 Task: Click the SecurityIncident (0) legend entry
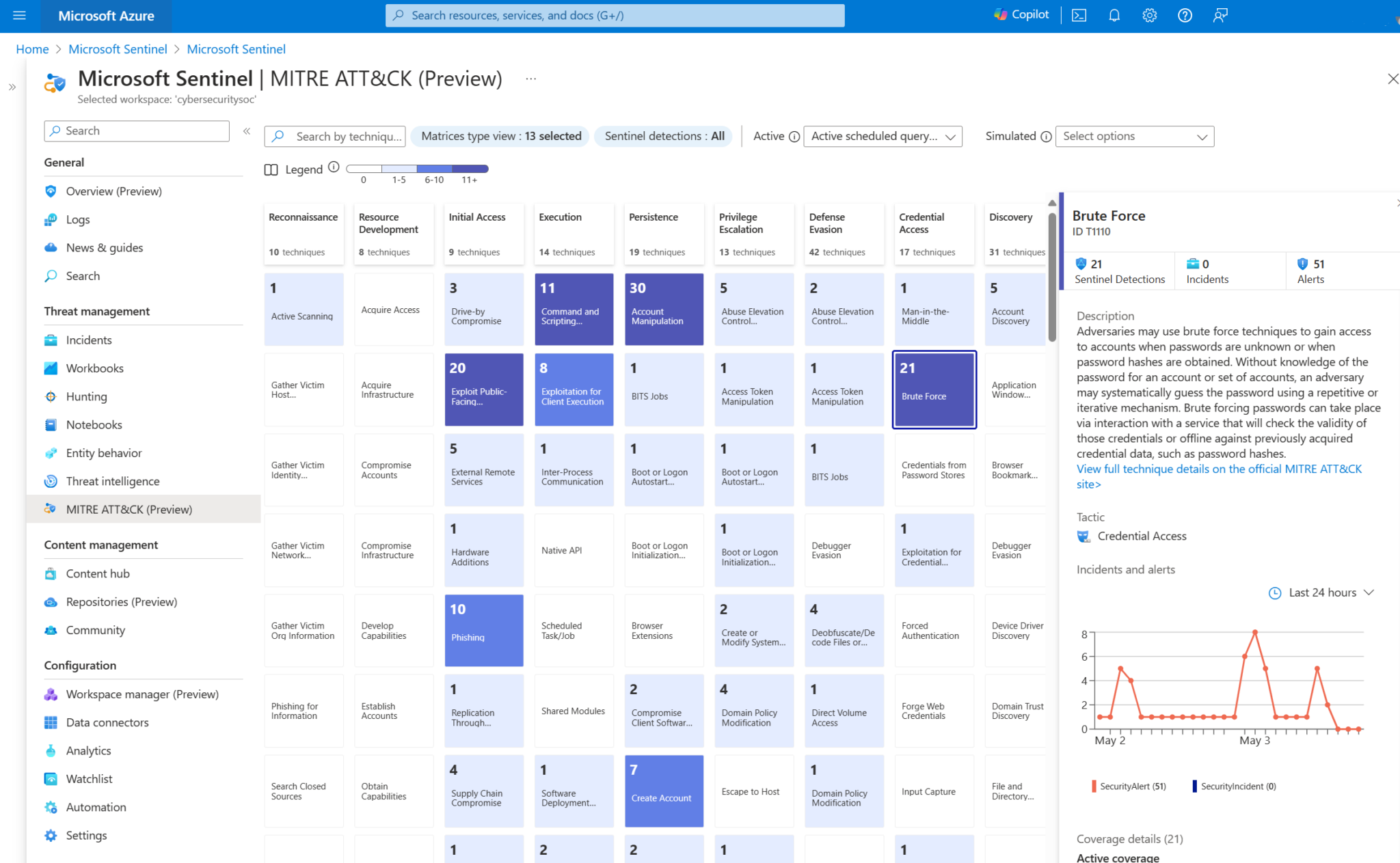1235,786
